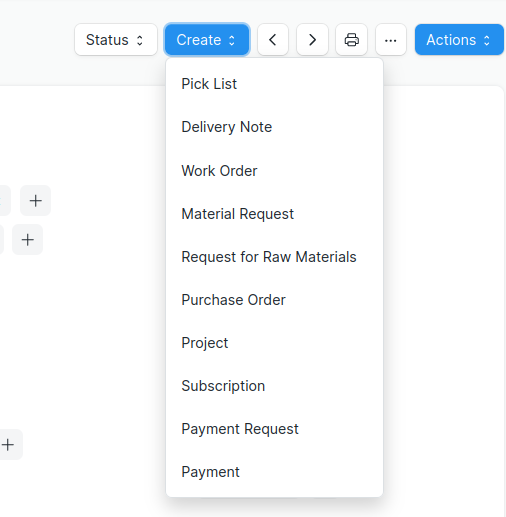Click the printer icon
The width and height of the screenshot is (506, 517).
351,40
